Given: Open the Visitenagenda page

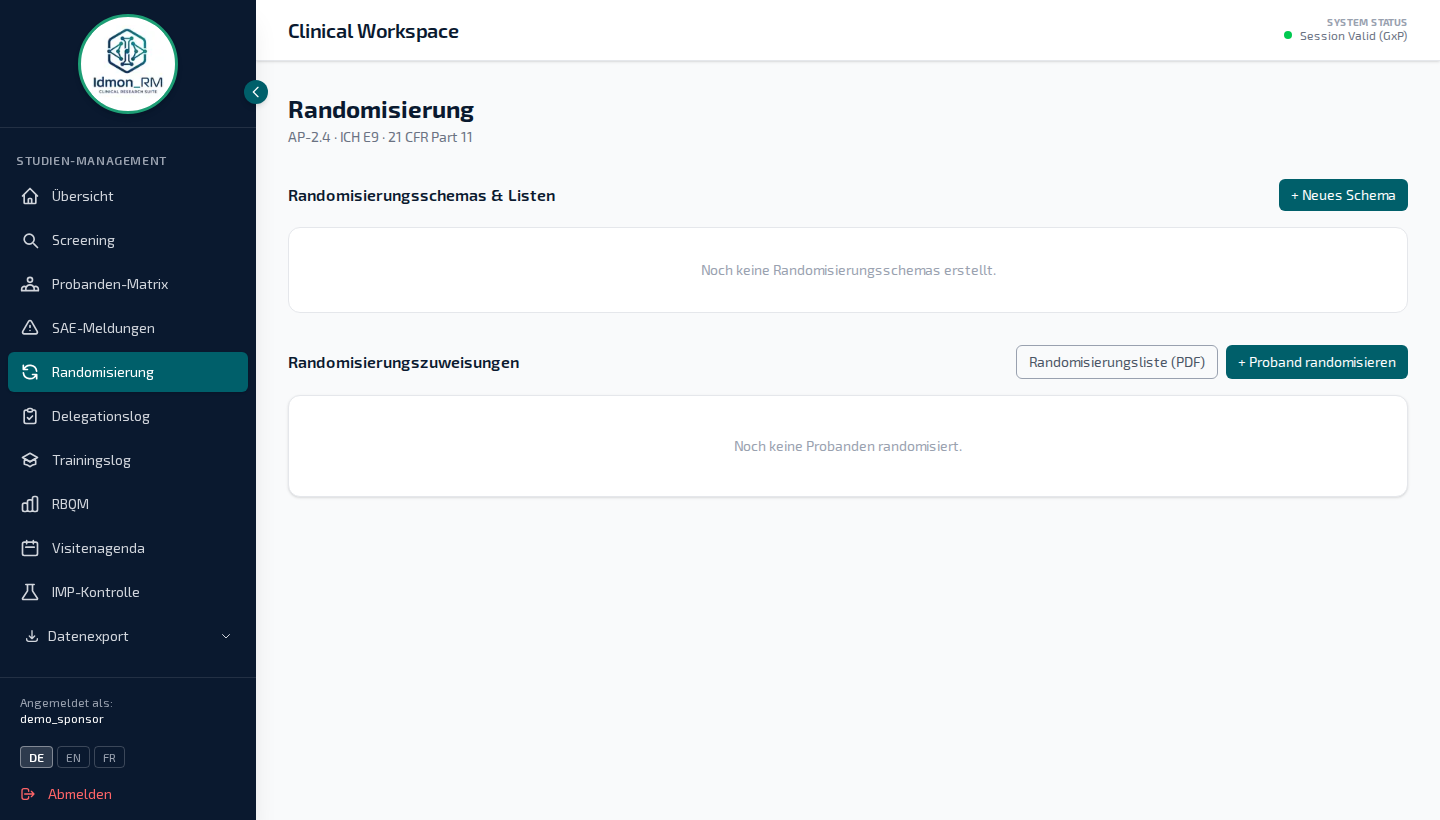Looking at the screenshot, I should coord(128,548).
